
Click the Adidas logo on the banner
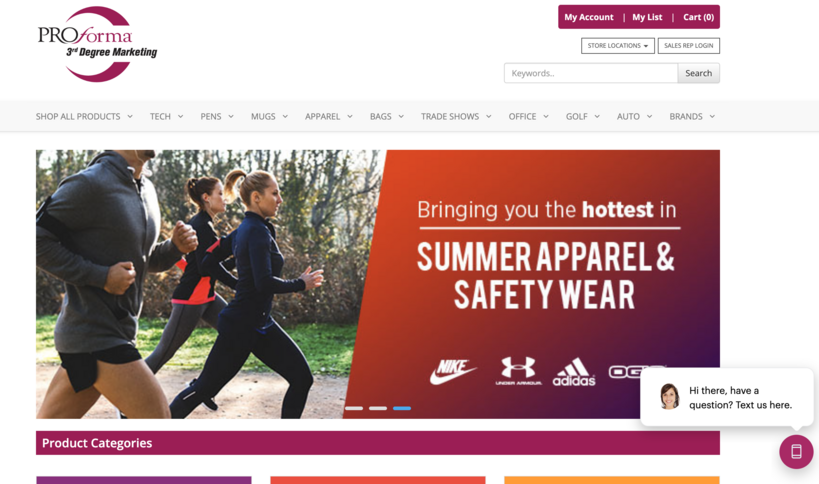(574, 372)
